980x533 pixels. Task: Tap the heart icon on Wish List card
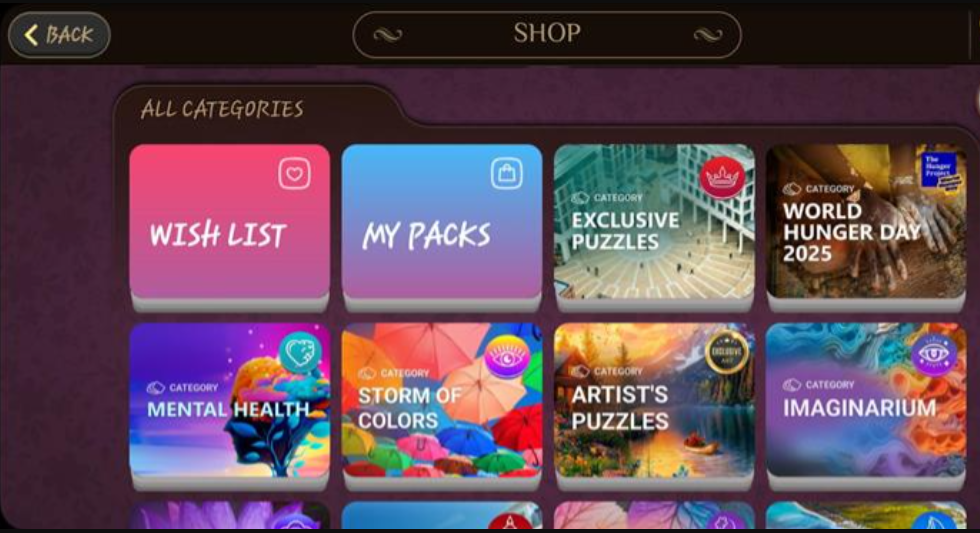coord(294,173)
